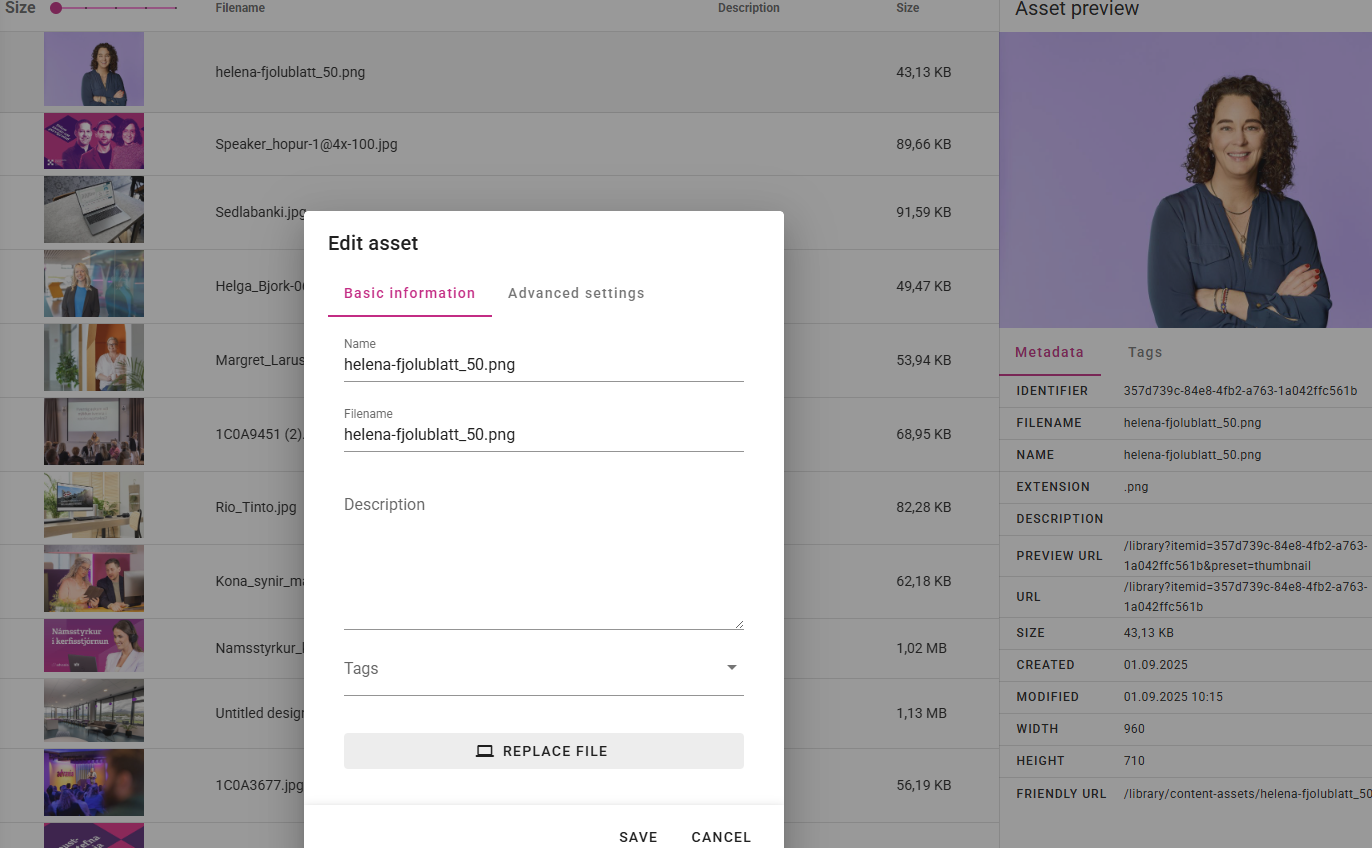Select the Basic information tab
Image resolution: width=1372 pixels, height=848 pixels.
(409, 293)
